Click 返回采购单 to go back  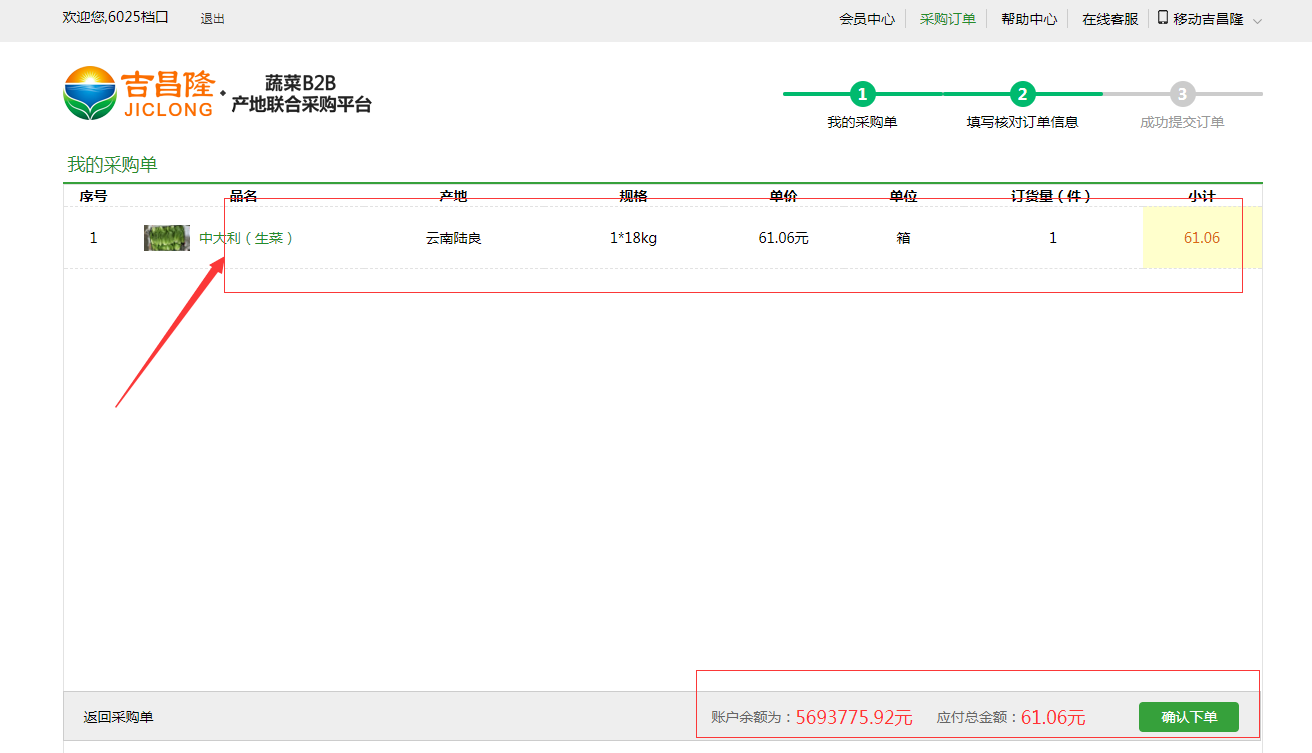118,717
